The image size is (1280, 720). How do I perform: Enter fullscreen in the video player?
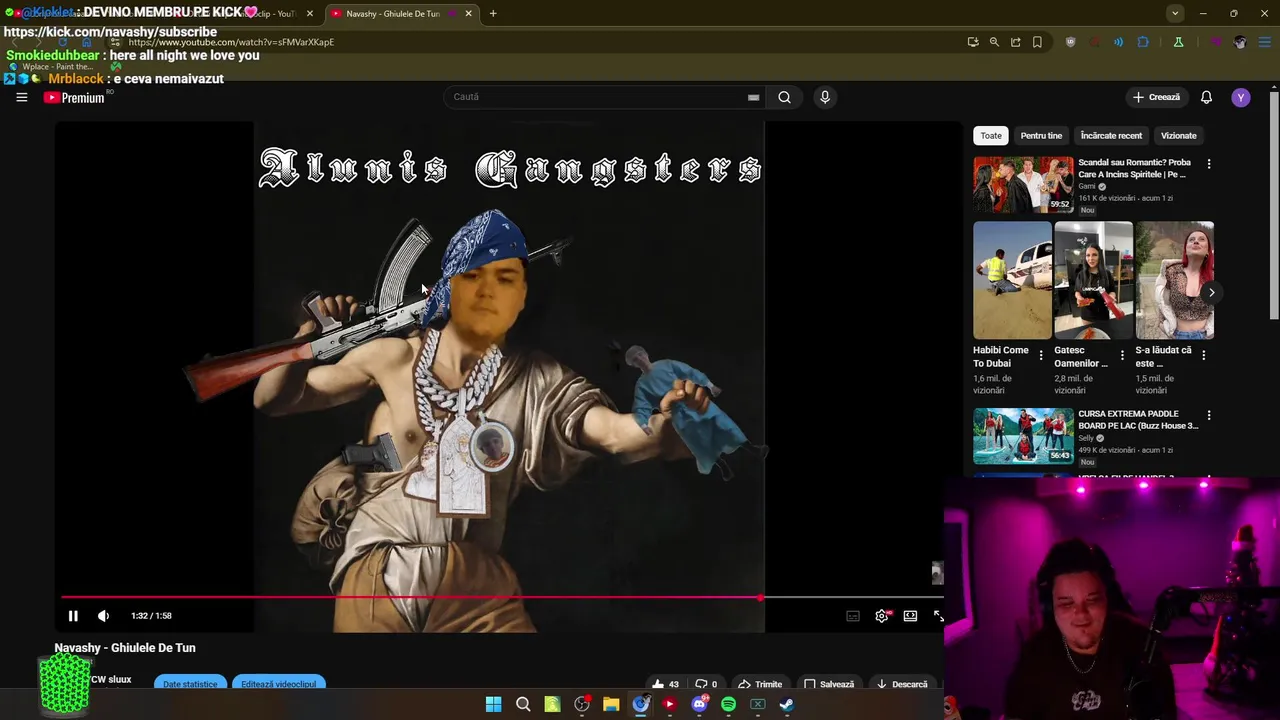click(x=938, y=616)
